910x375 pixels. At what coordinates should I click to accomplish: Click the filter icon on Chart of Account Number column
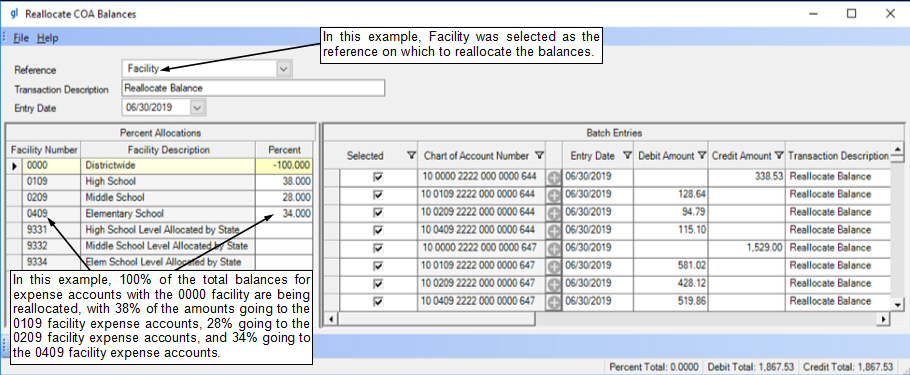click(x=539, y=156)
